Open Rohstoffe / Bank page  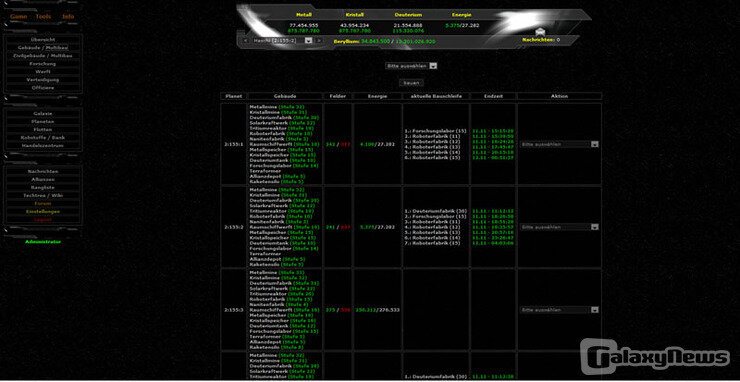coord(43,138)
